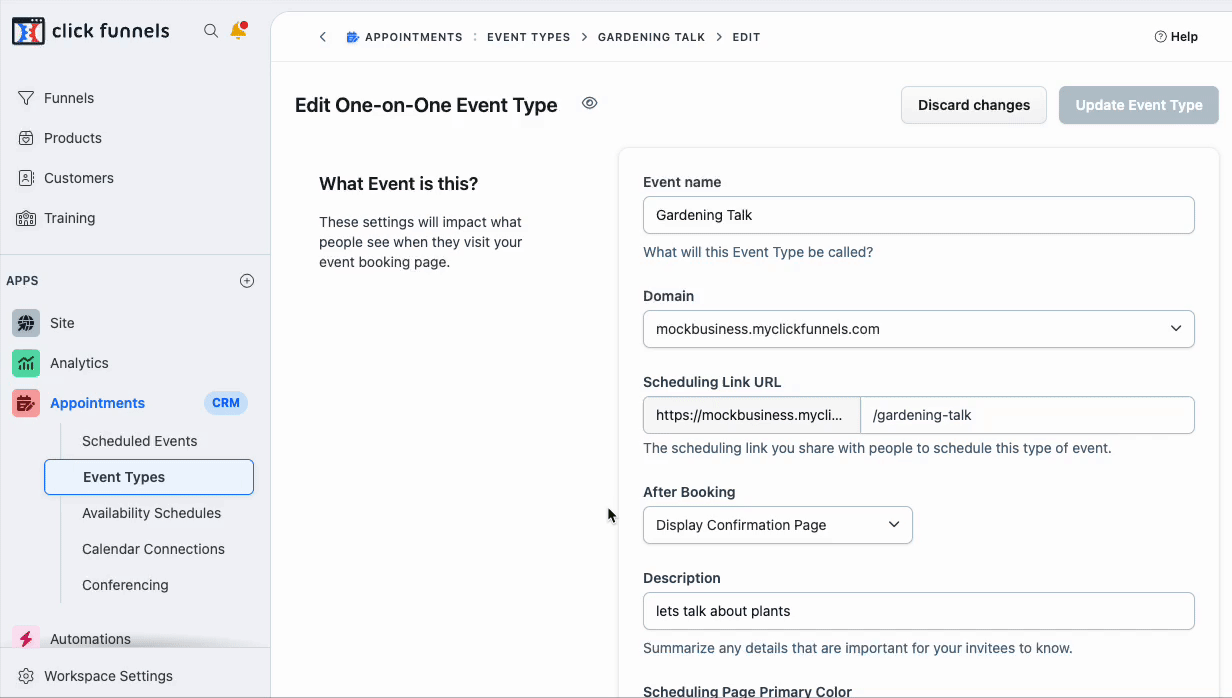Viewport: 1232px width, 698px height.
Task: Select Event Types submenu item
Action: coord(149,477)
